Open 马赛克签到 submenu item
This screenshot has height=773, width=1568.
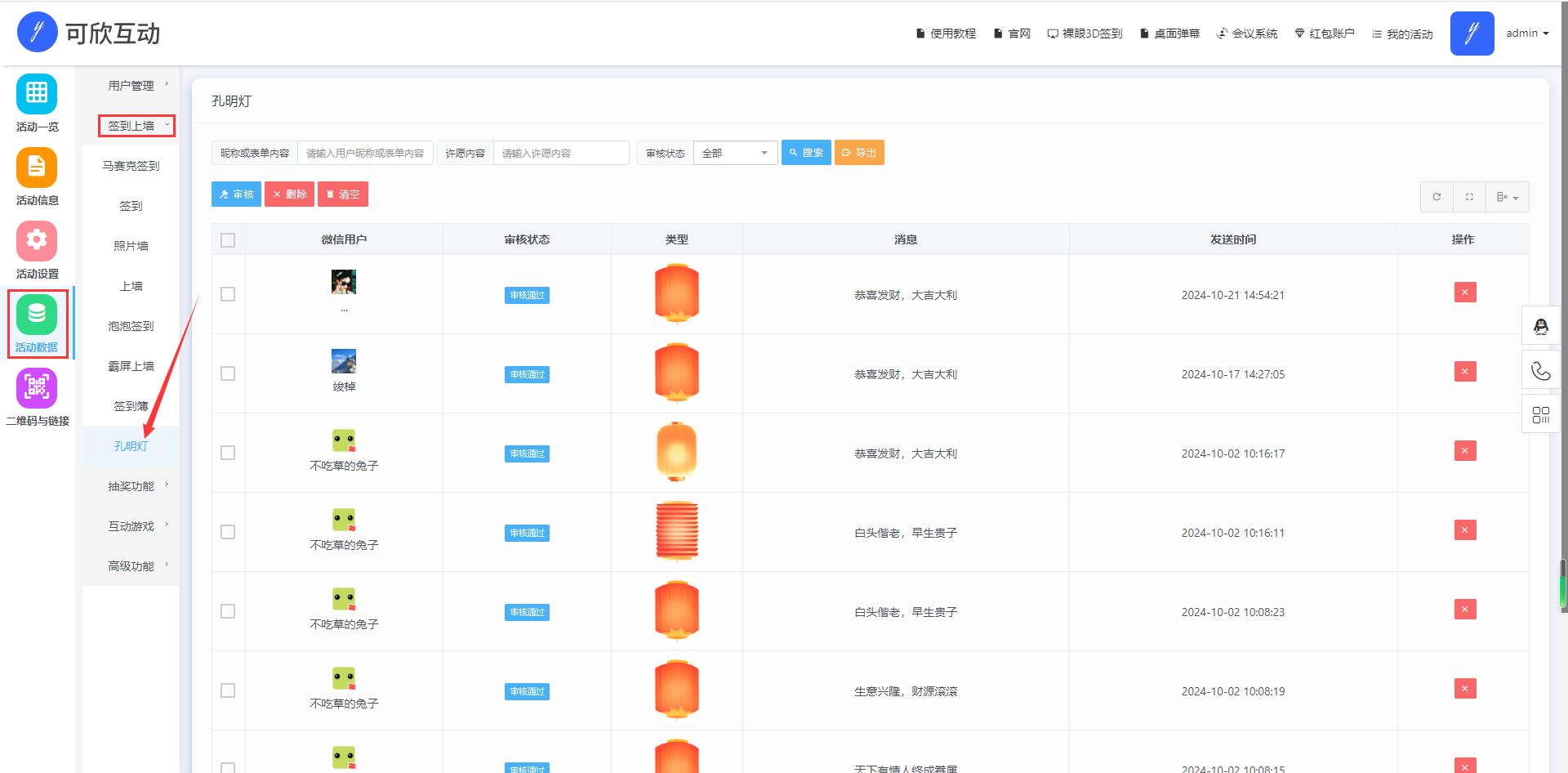coord(131,166)
